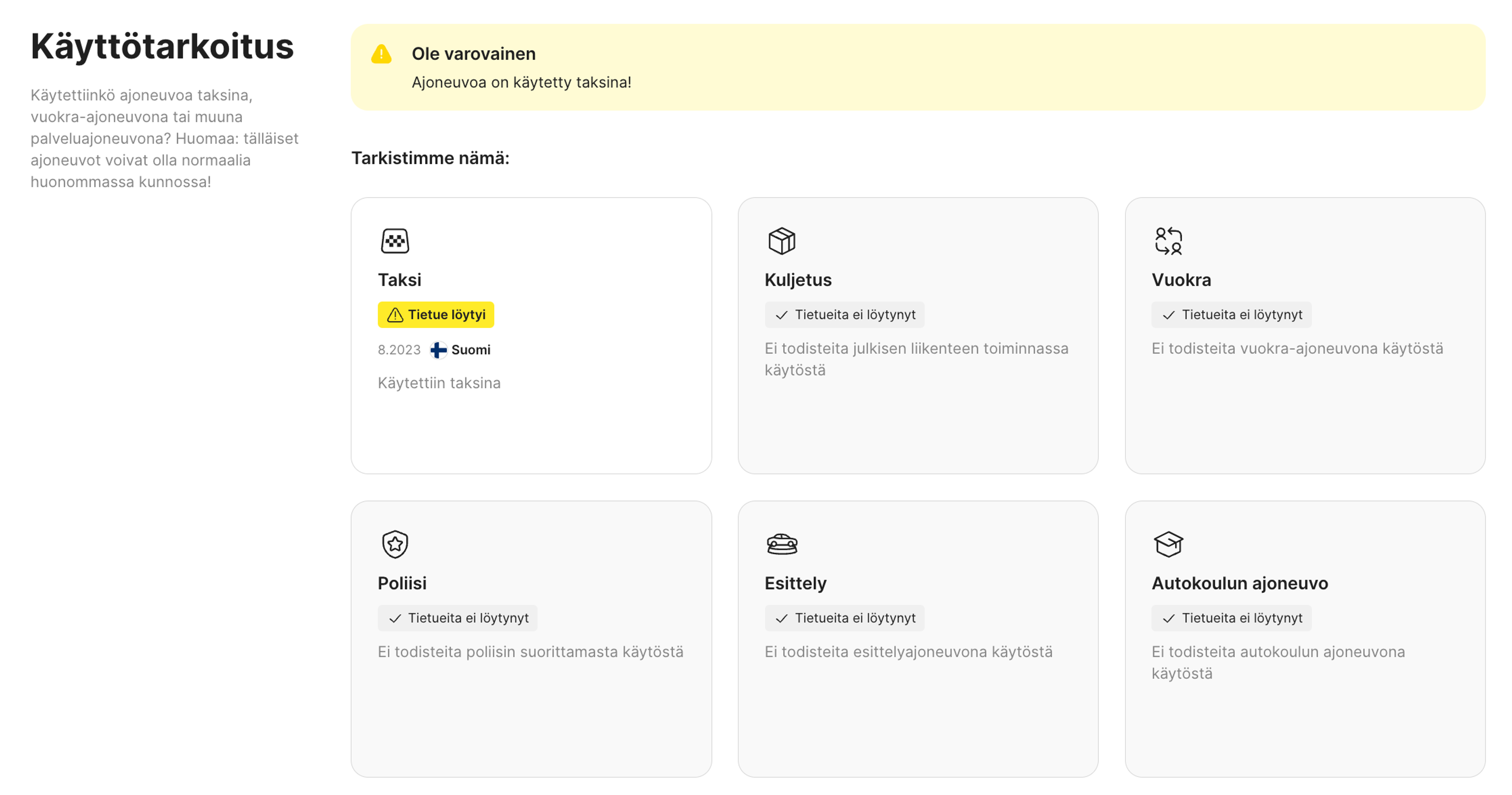
Task: Click the Poliisi shield star icon
Action: tap(395, 544)
